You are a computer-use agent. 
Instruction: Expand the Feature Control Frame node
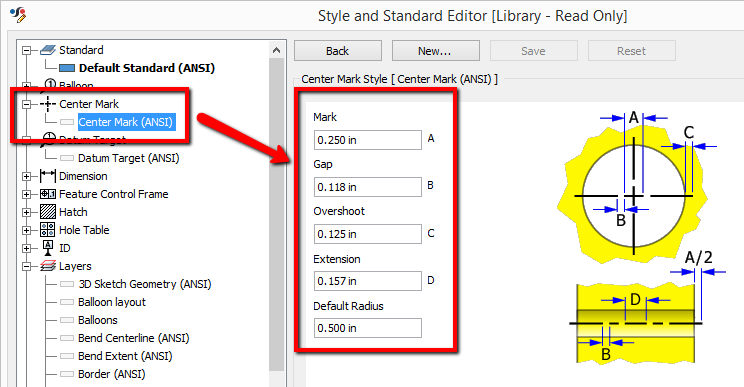coord(27,194)
